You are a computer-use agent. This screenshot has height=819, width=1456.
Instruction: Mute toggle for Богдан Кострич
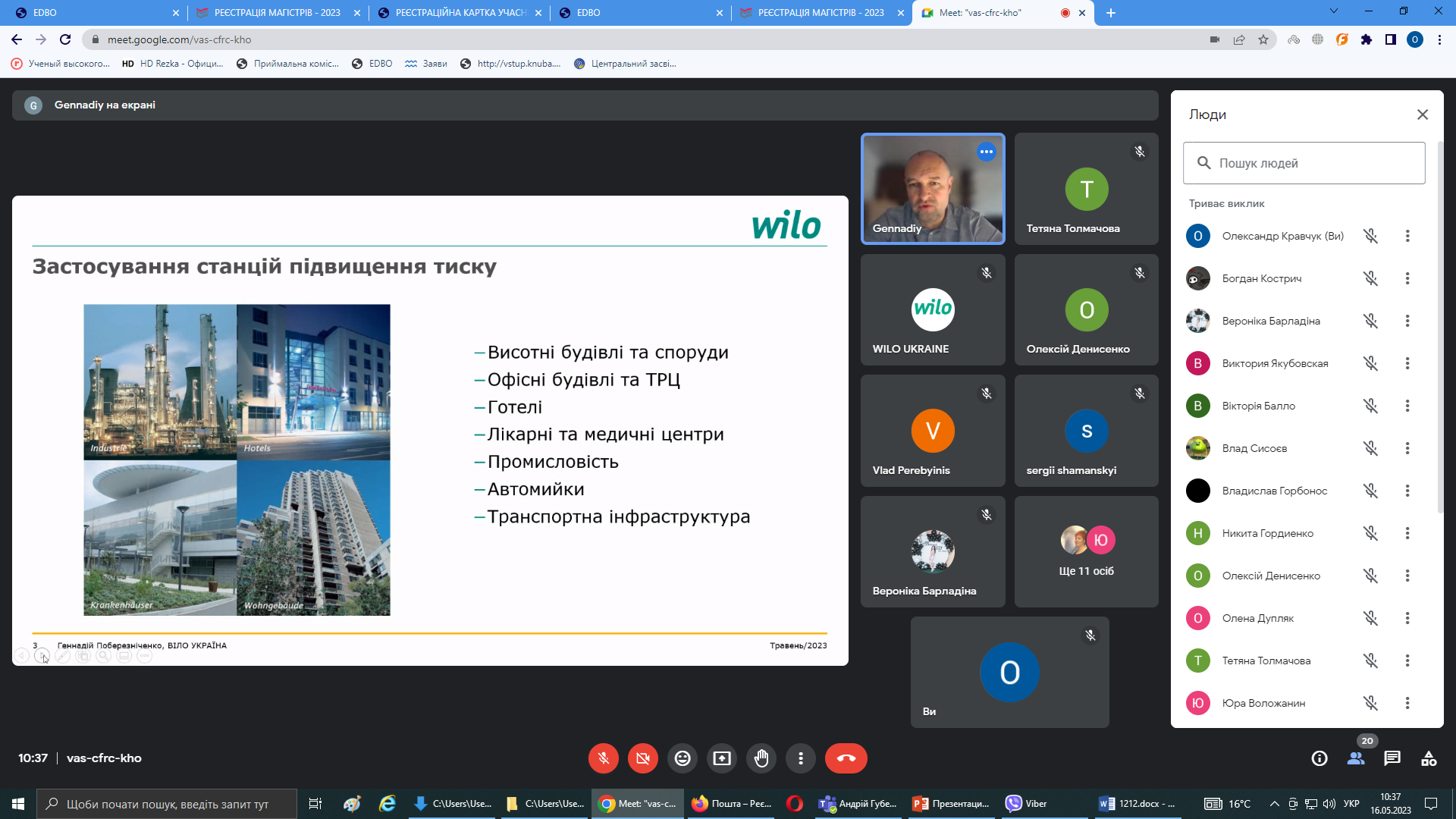1370,278
